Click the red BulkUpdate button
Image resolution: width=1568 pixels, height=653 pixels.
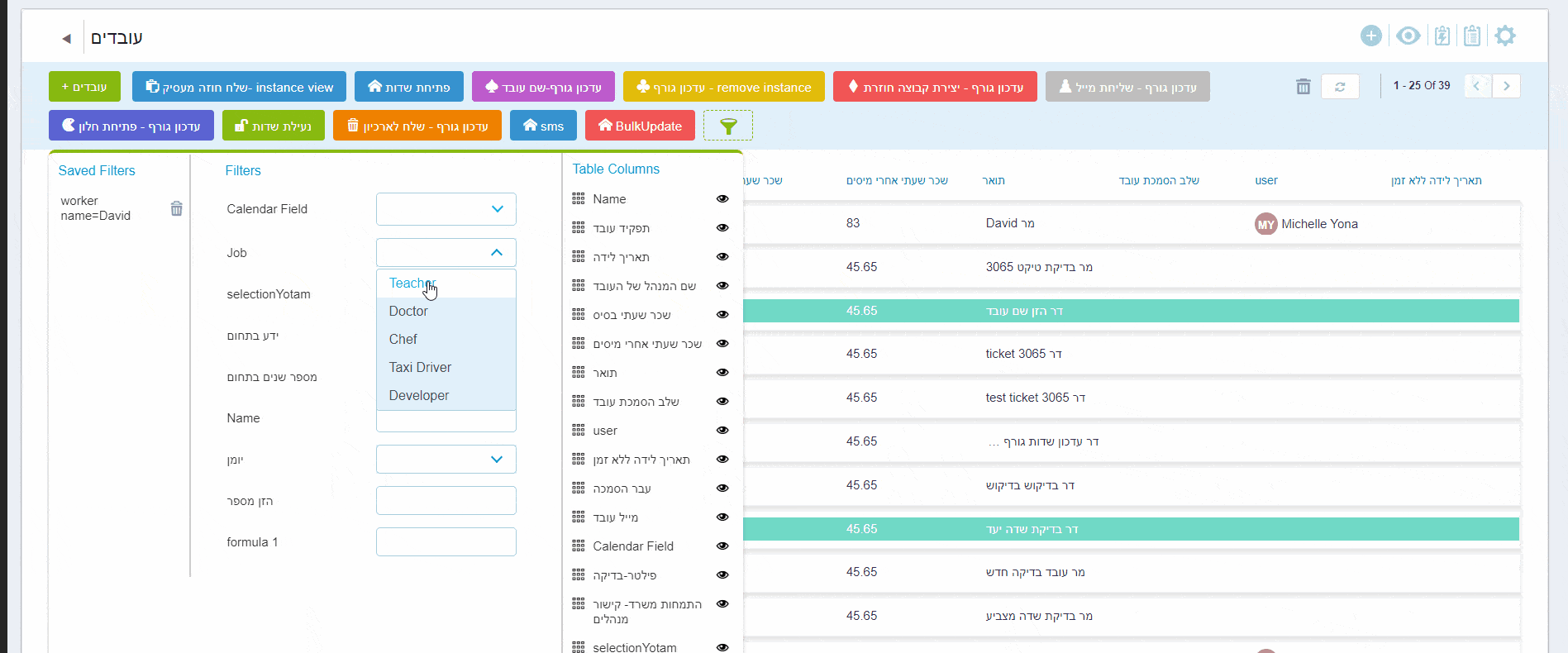point(640,126)
